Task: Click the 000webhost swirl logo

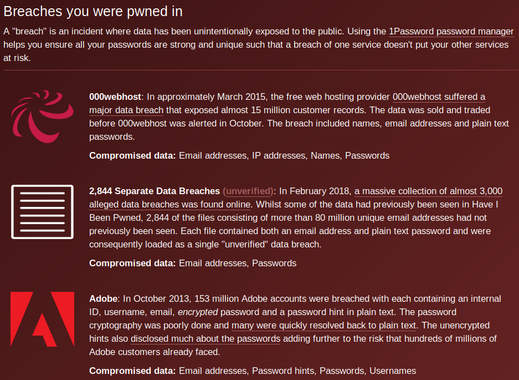Action: click(x=42, y=116)
